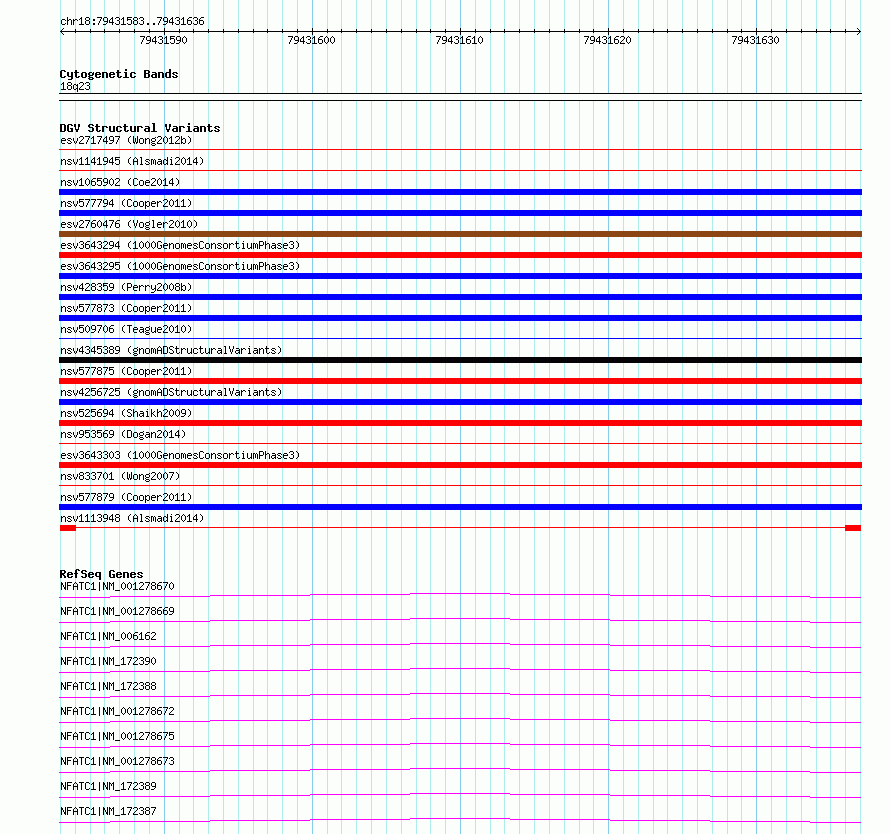The height and width of the screenshot is (834, 890).
Task: Select the DGV Structural Variants track title
Action: tap(140, 128)
